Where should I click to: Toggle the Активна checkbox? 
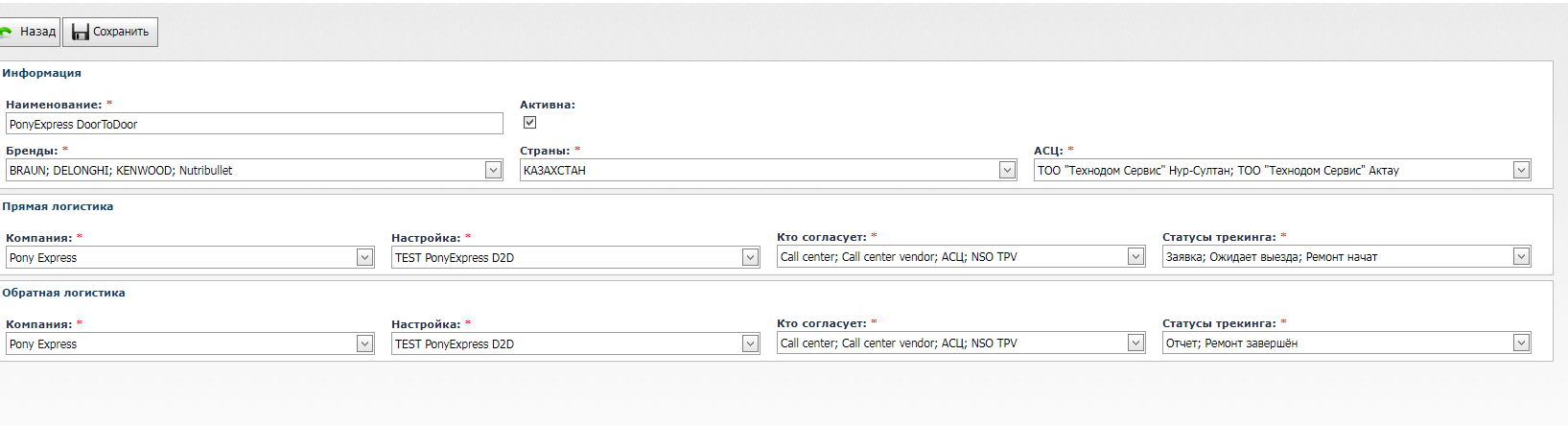[x=529, y=123]
